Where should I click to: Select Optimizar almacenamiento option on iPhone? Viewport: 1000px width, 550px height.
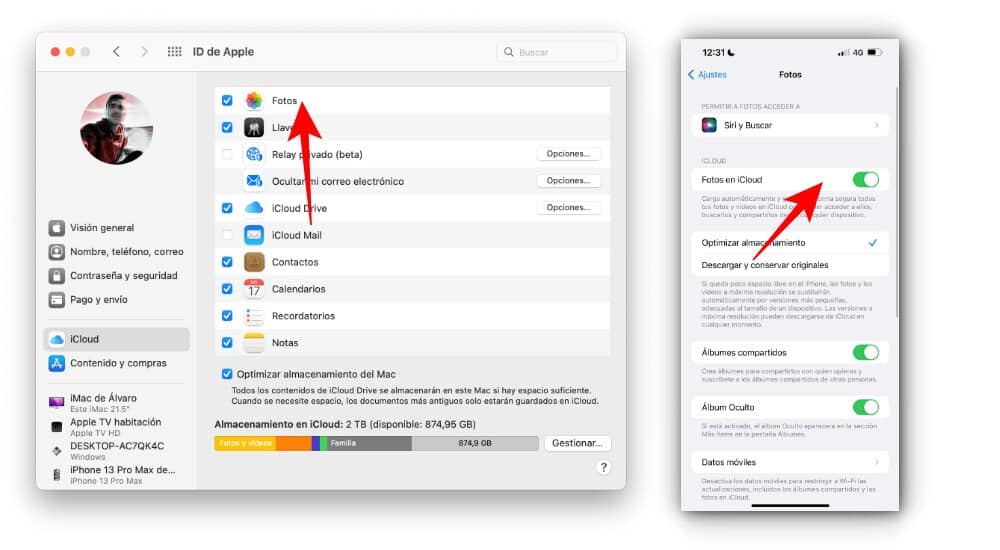pyautogui.click(x=790, y=242)
